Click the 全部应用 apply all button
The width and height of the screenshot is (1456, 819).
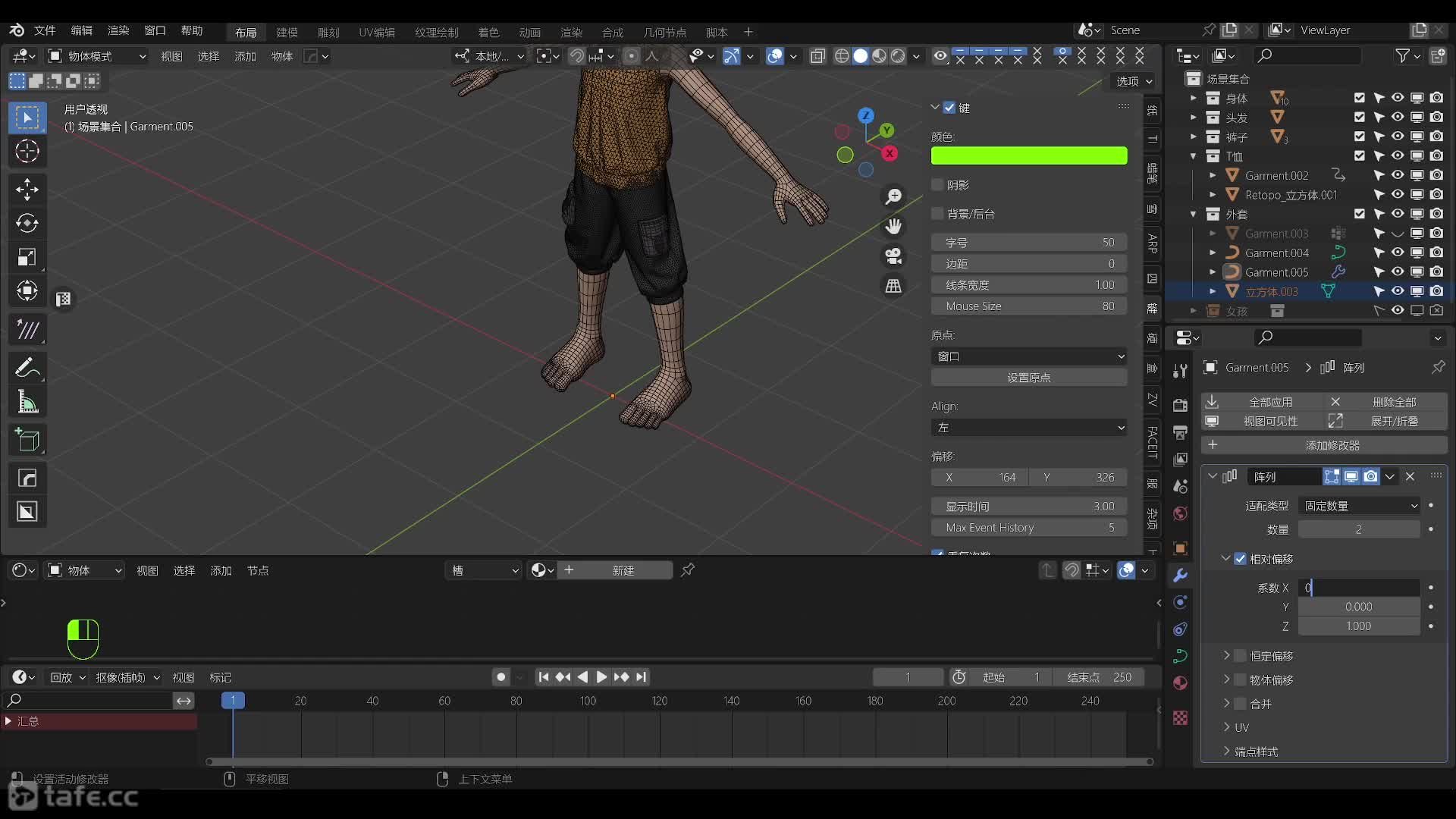pos(1261,402)
